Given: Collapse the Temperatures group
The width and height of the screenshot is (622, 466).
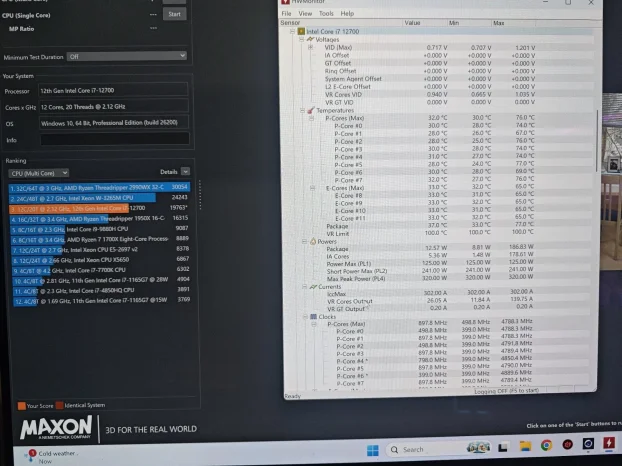Looking at the screenshot, I should pos(302,111).
